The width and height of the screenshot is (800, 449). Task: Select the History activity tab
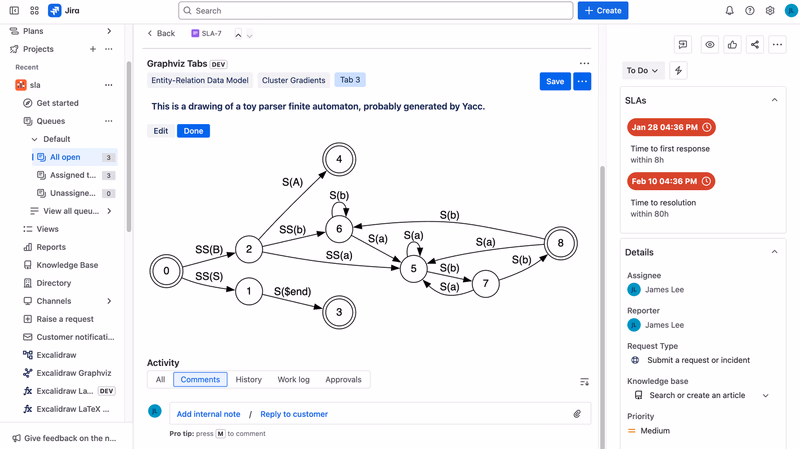(248, 380)
